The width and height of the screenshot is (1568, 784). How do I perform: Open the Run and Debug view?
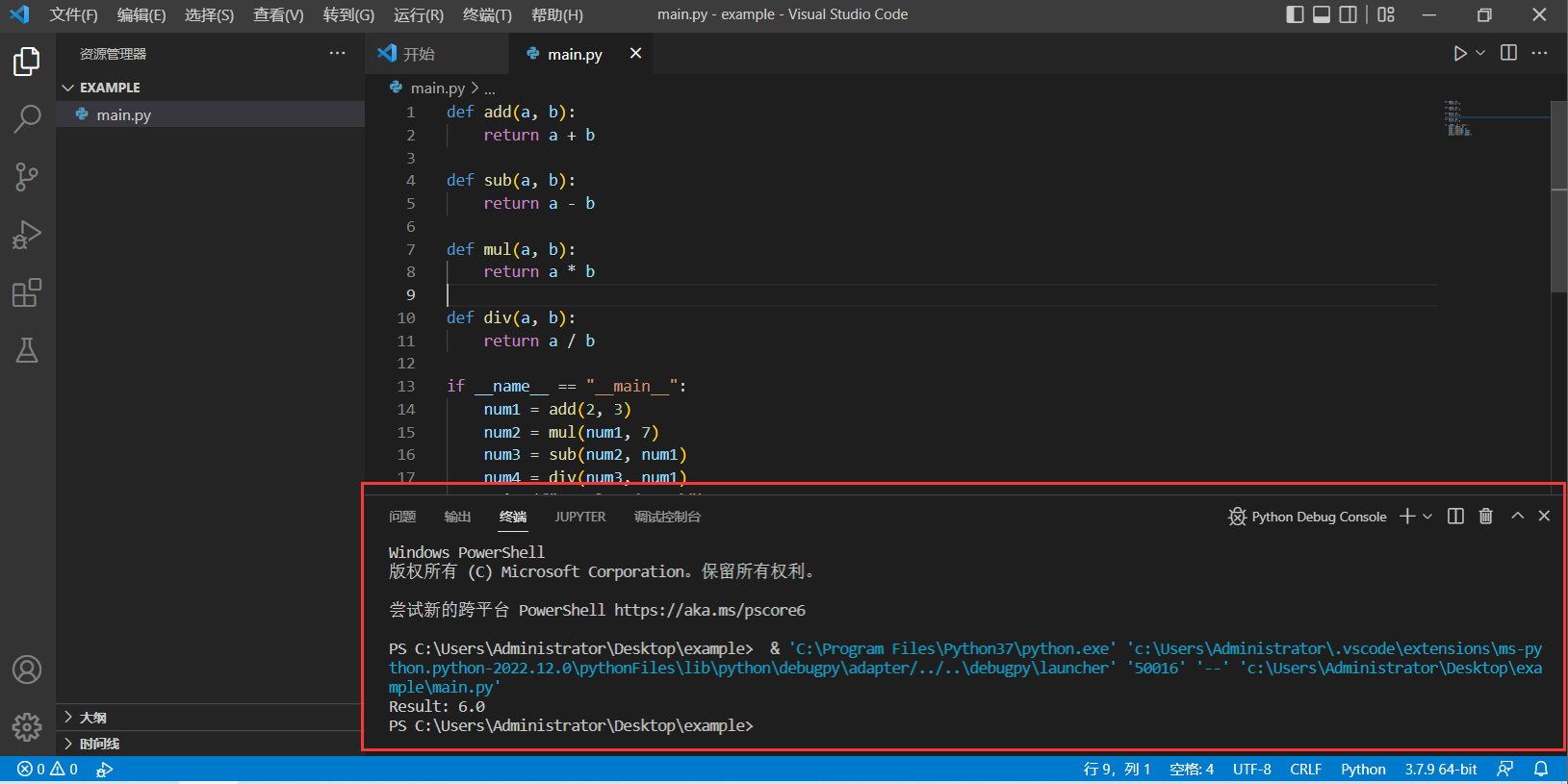[27, 235]
